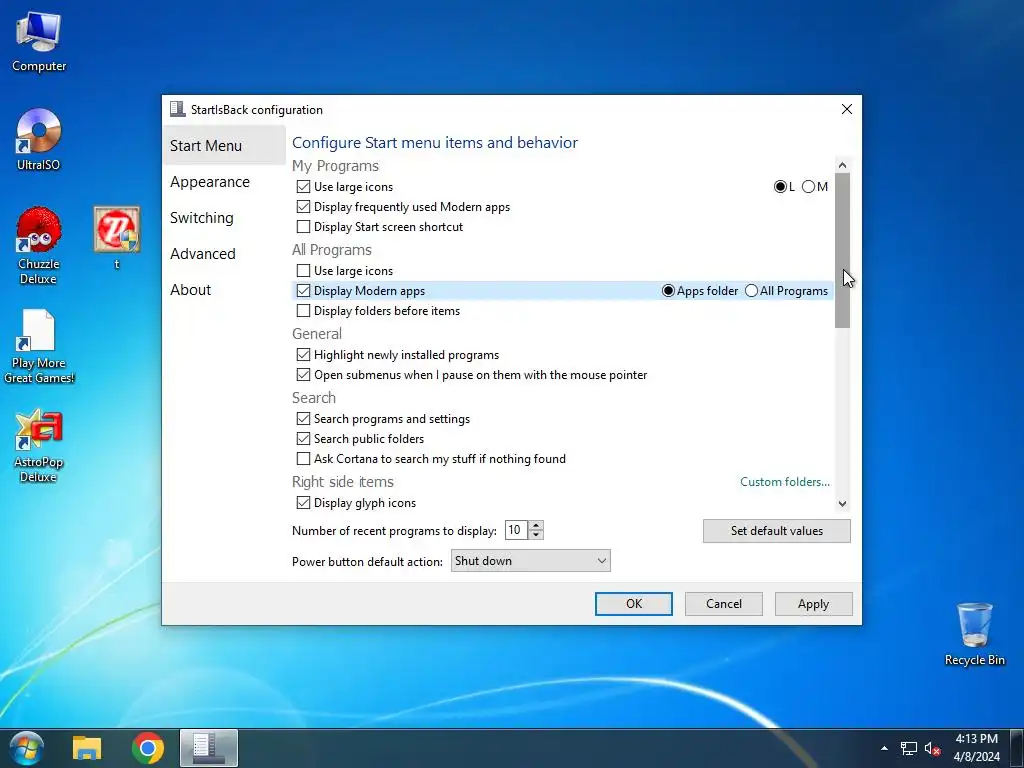Choose the Apps folder radio option

point(668,291)
